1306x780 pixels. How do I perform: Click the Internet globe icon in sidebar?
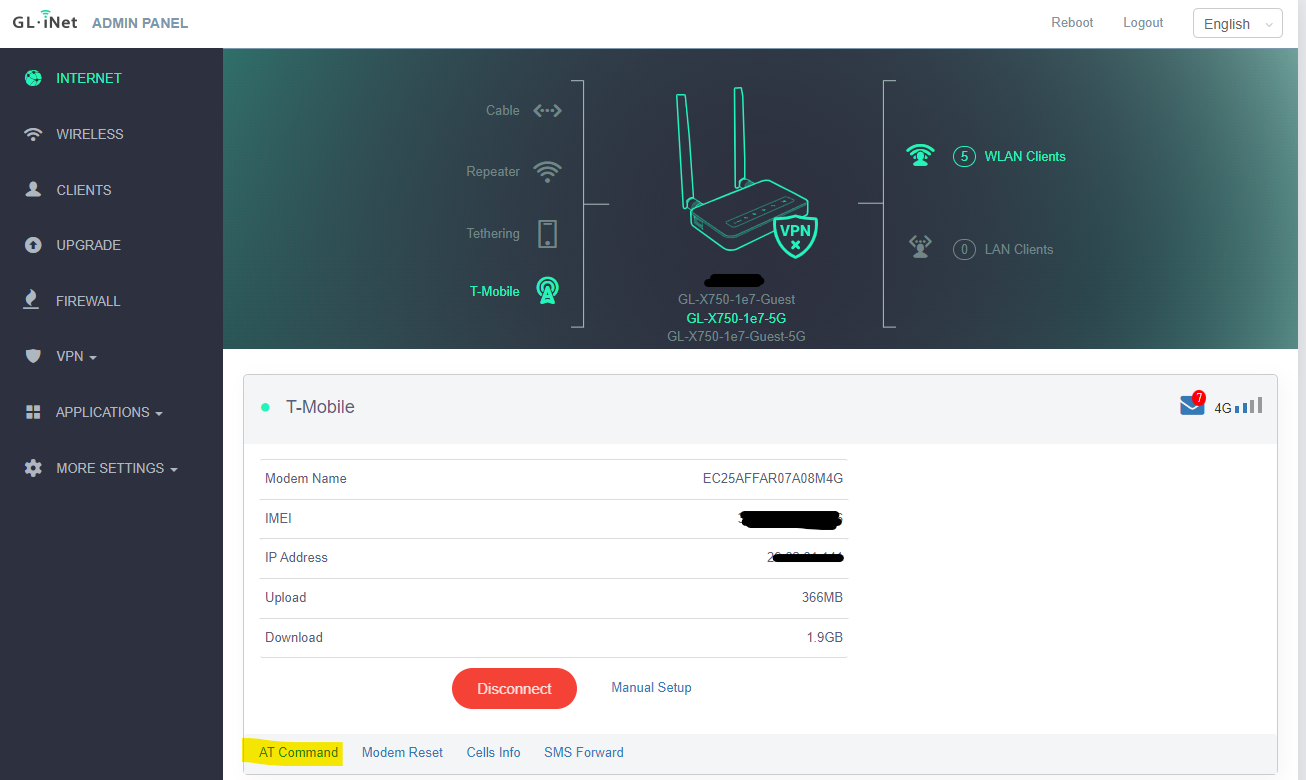coord(33,78)
